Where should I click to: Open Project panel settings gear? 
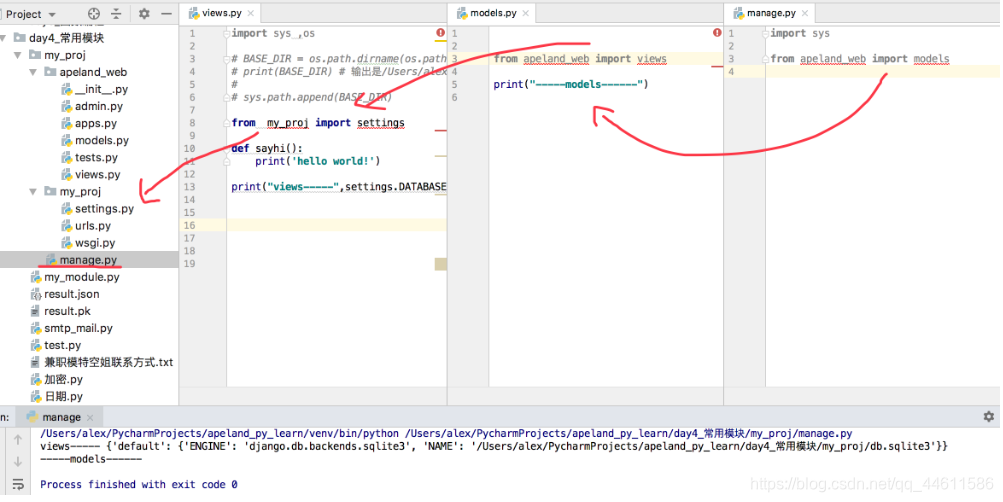[x=144, y=14]
